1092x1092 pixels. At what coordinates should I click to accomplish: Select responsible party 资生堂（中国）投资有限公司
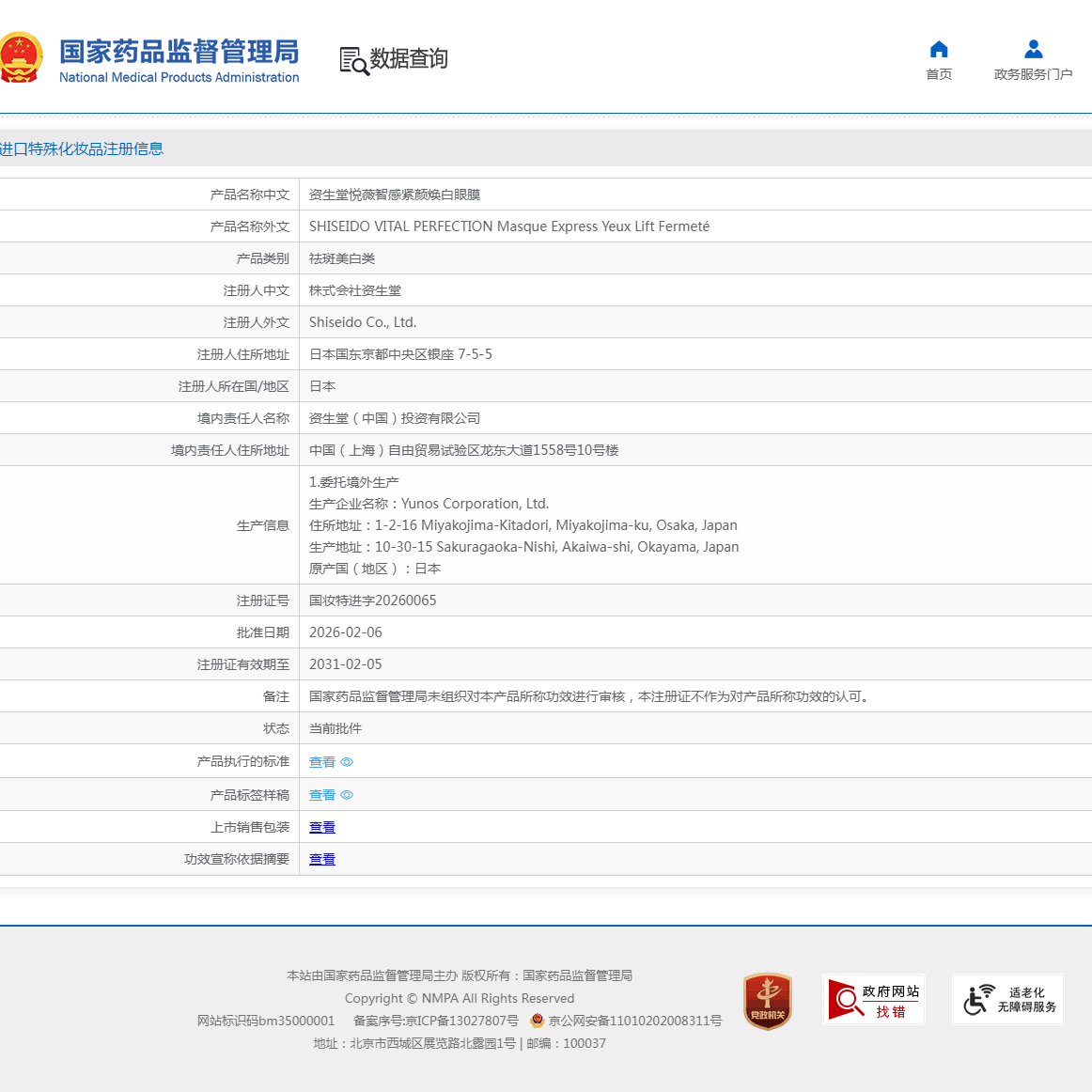[x=395, y=418]
